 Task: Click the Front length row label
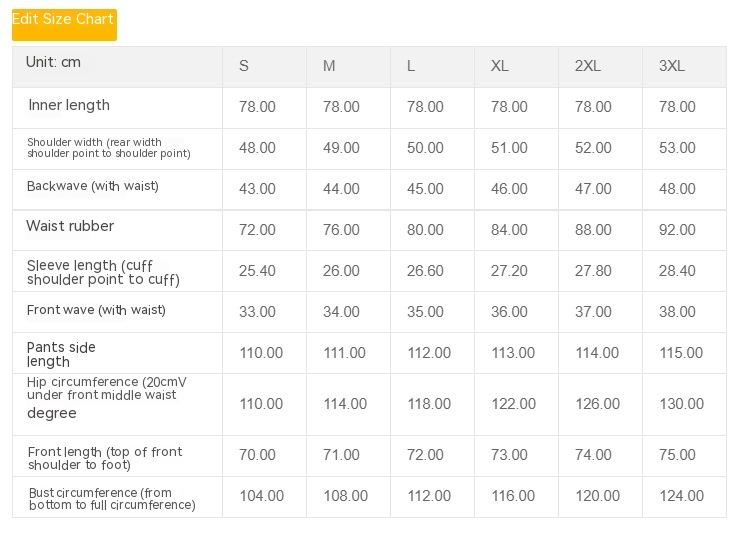pyautogui.click(x=105, y=458)
